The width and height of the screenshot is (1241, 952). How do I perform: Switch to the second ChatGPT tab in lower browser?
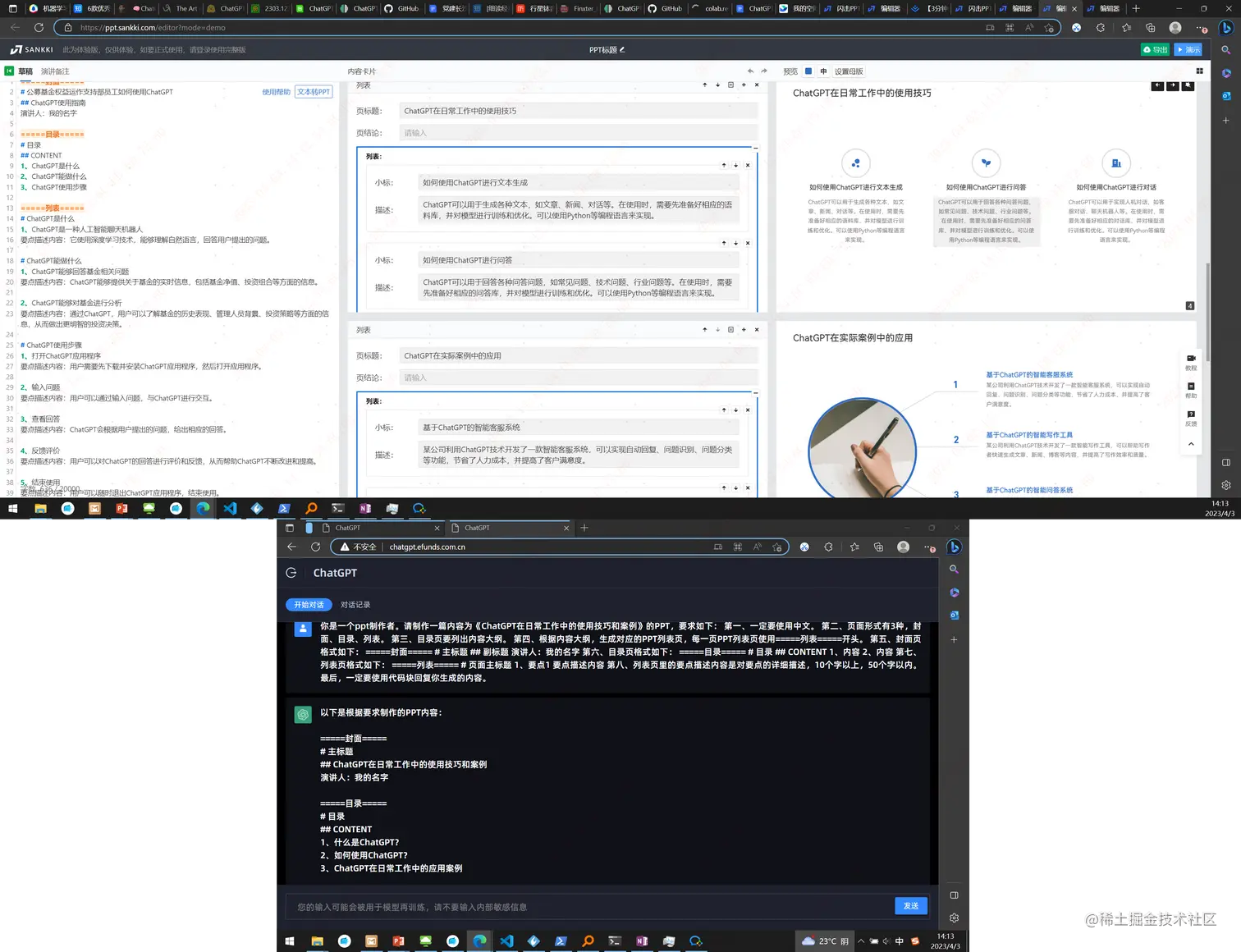click(510, 528)
